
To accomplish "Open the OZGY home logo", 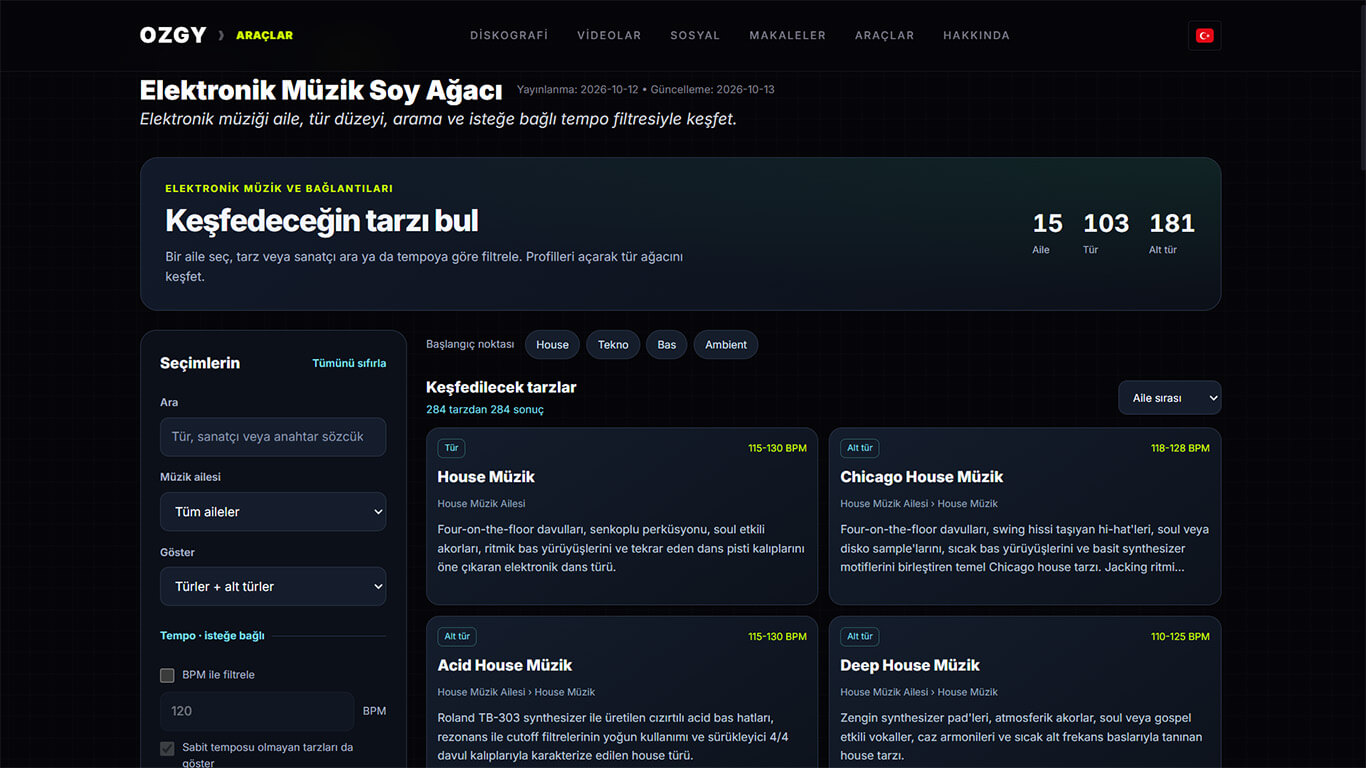I will [x=173, y=35].
